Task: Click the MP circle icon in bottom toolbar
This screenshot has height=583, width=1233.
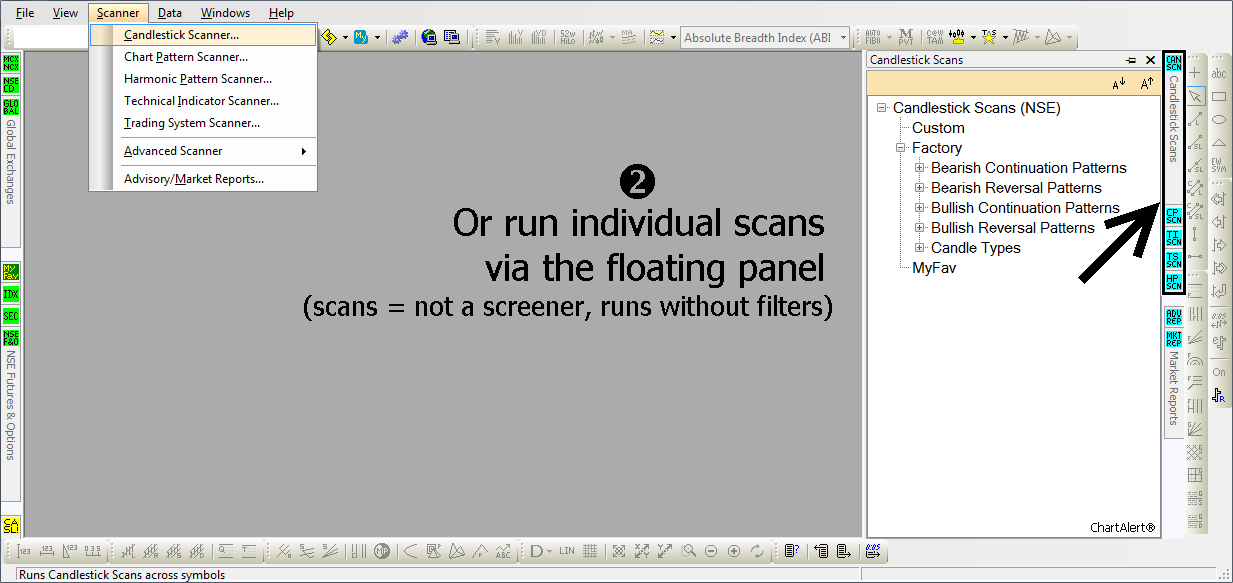Action: 382,551
